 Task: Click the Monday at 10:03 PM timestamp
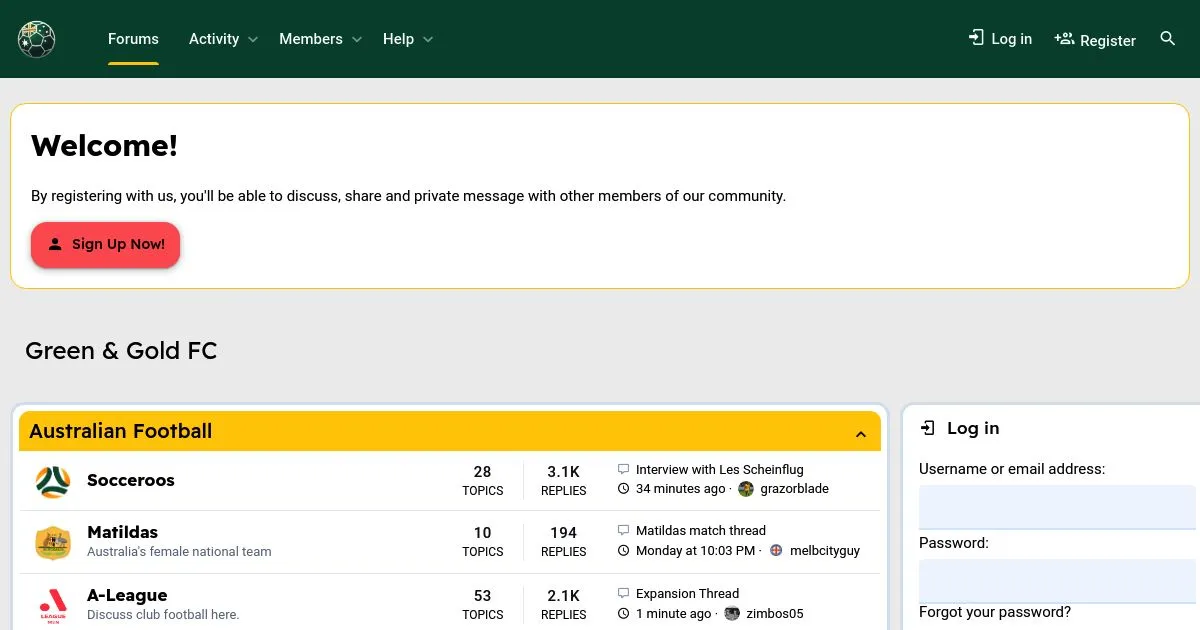point(696,551)
